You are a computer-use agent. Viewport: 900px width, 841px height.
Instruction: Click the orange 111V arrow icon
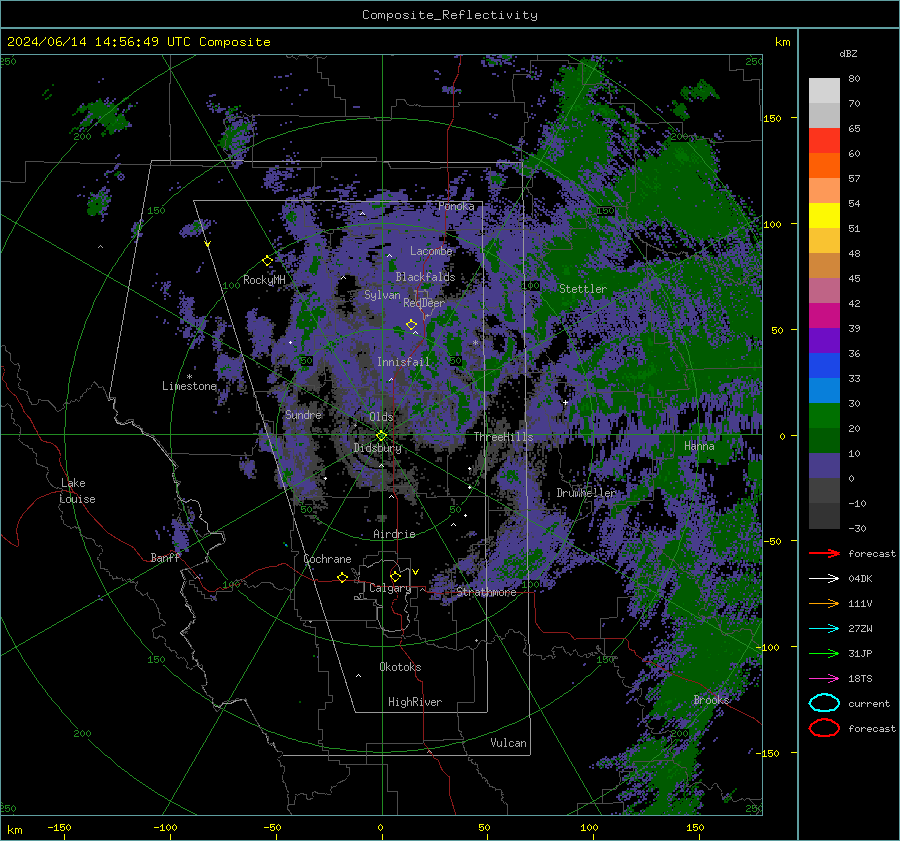(x=824, y=603)
